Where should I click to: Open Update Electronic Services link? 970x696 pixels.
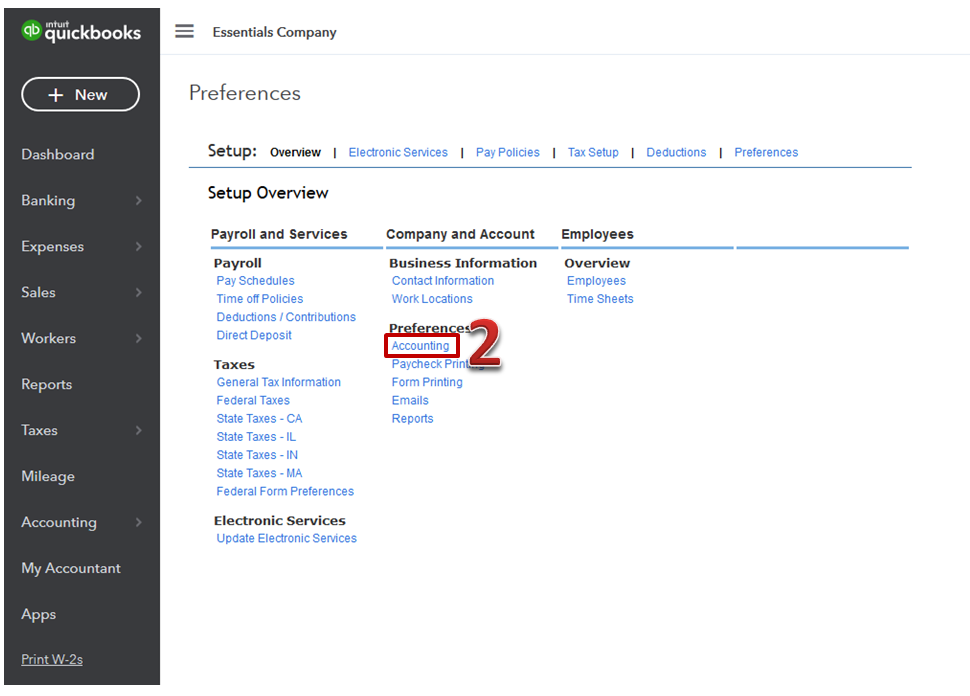(x=286, y=538)
